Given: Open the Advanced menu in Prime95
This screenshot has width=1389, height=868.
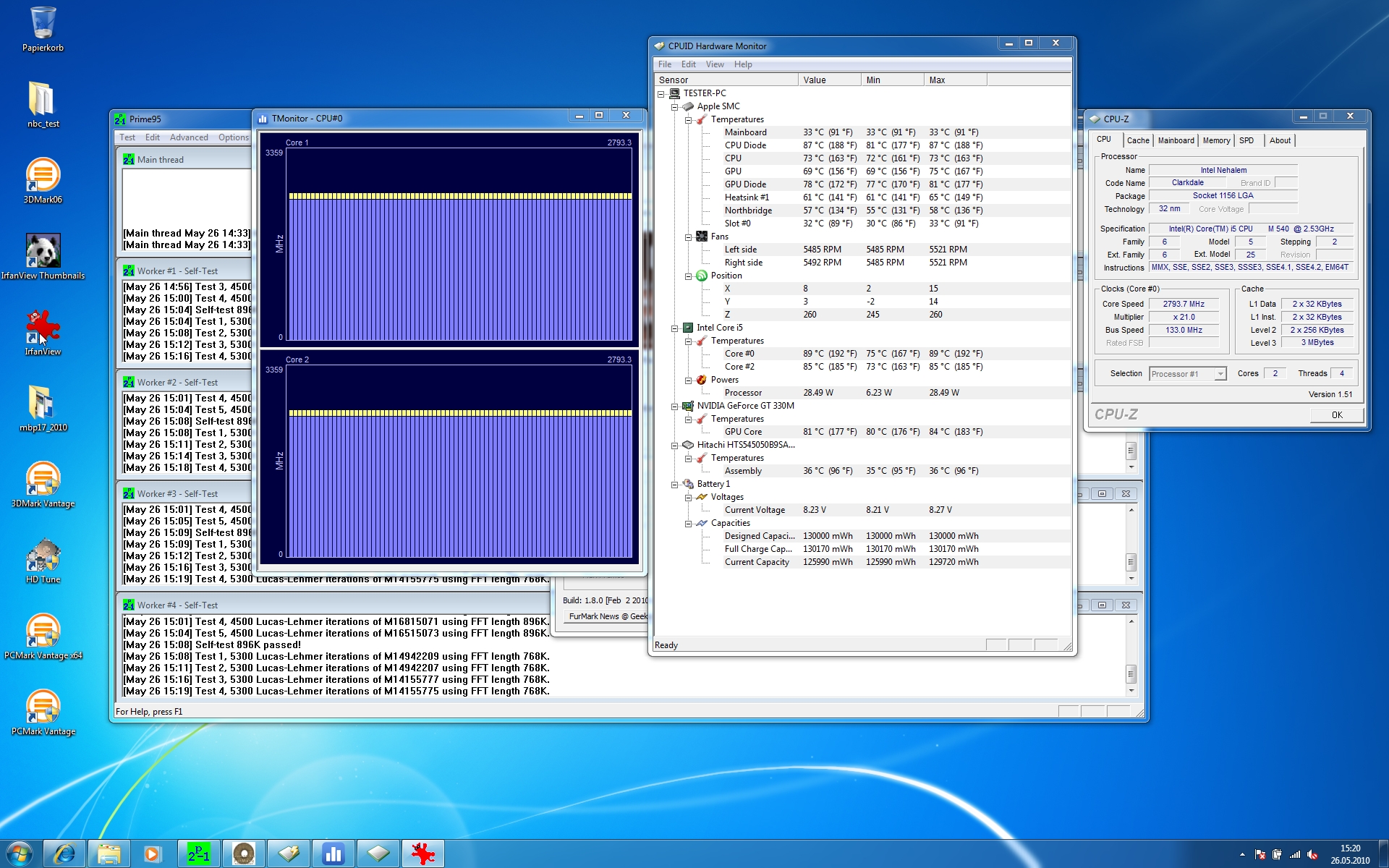Looking at the screenshot, I should (x=188, y=137).
